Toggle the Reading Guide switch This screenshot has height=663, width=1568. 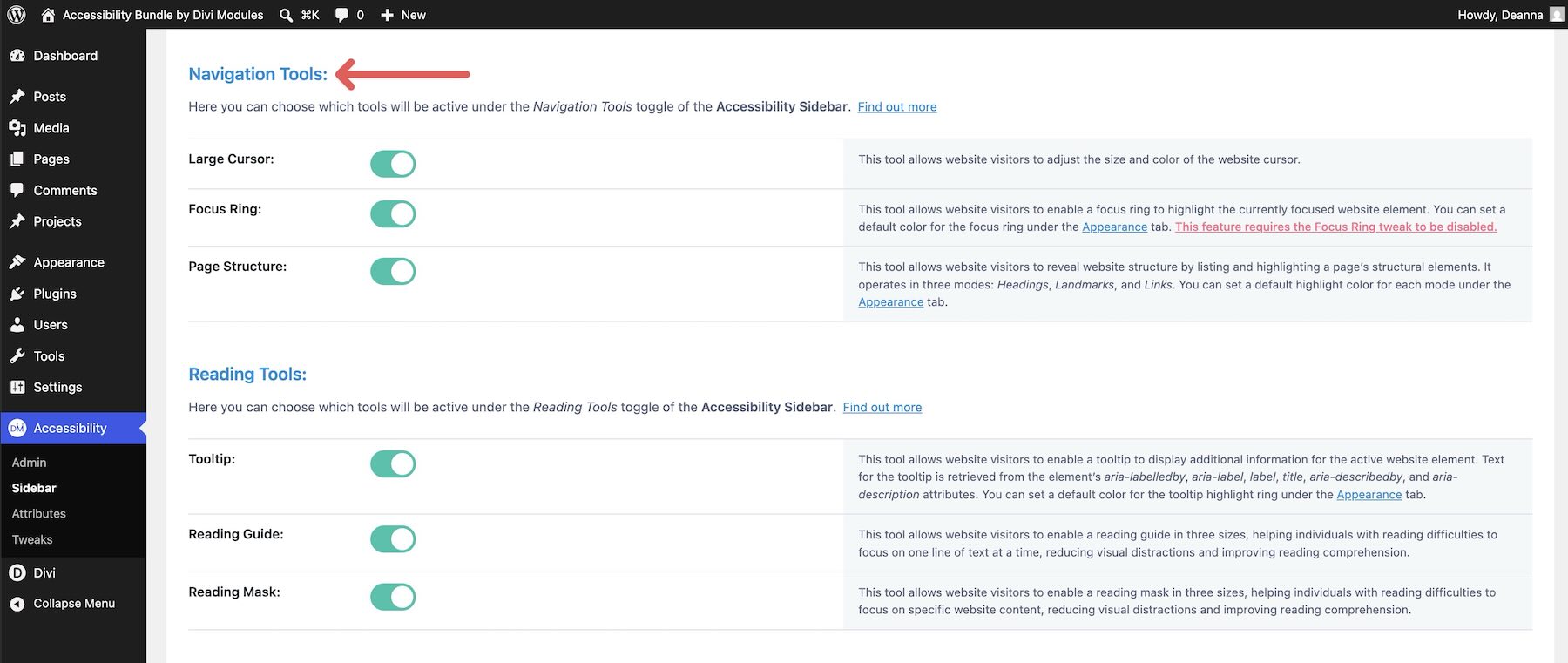click(x=393, y=538)
